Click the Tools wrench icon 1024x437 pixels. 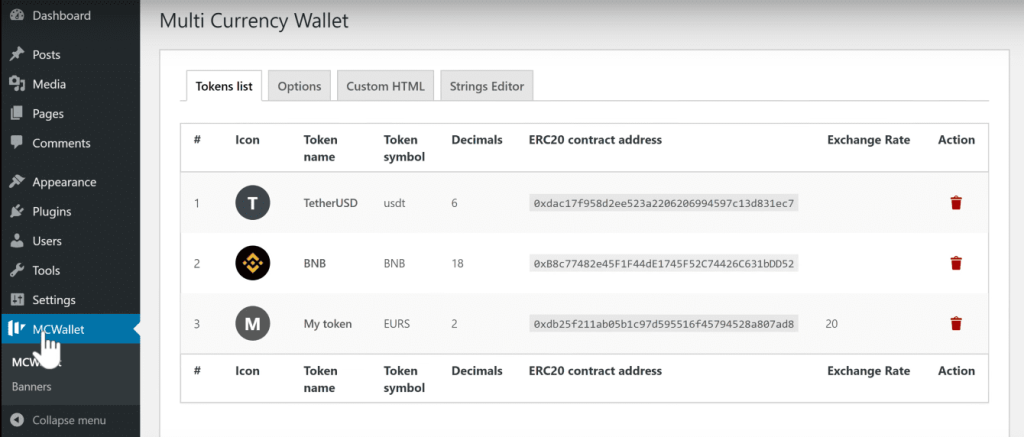[x=18, y=270]
